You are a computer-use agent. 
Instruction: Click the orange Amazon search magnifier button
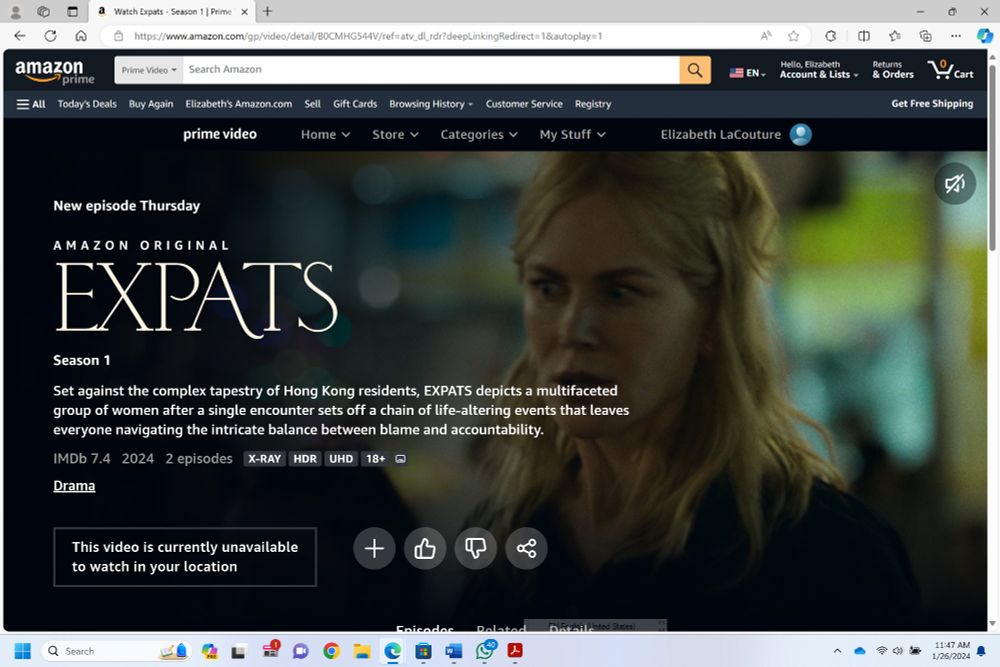coord(695,70)
